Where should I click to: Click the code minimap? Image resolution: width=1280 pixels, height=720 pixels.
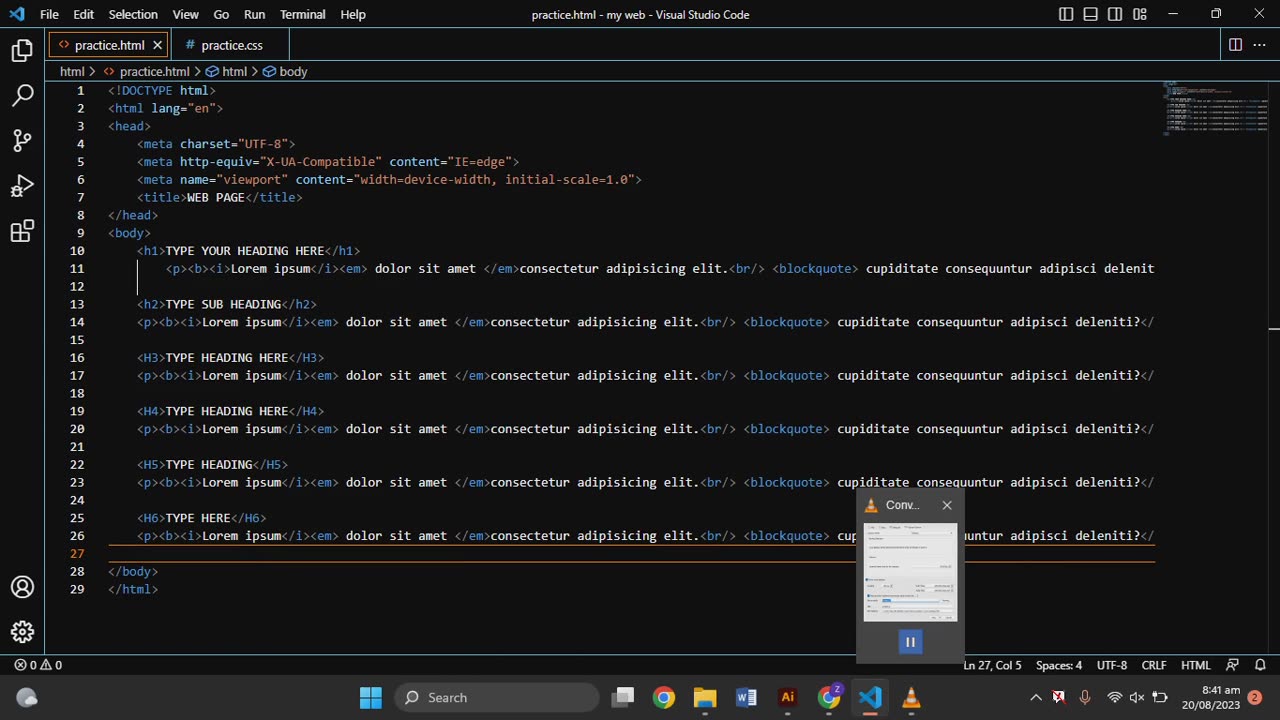tap(1214, 108)
